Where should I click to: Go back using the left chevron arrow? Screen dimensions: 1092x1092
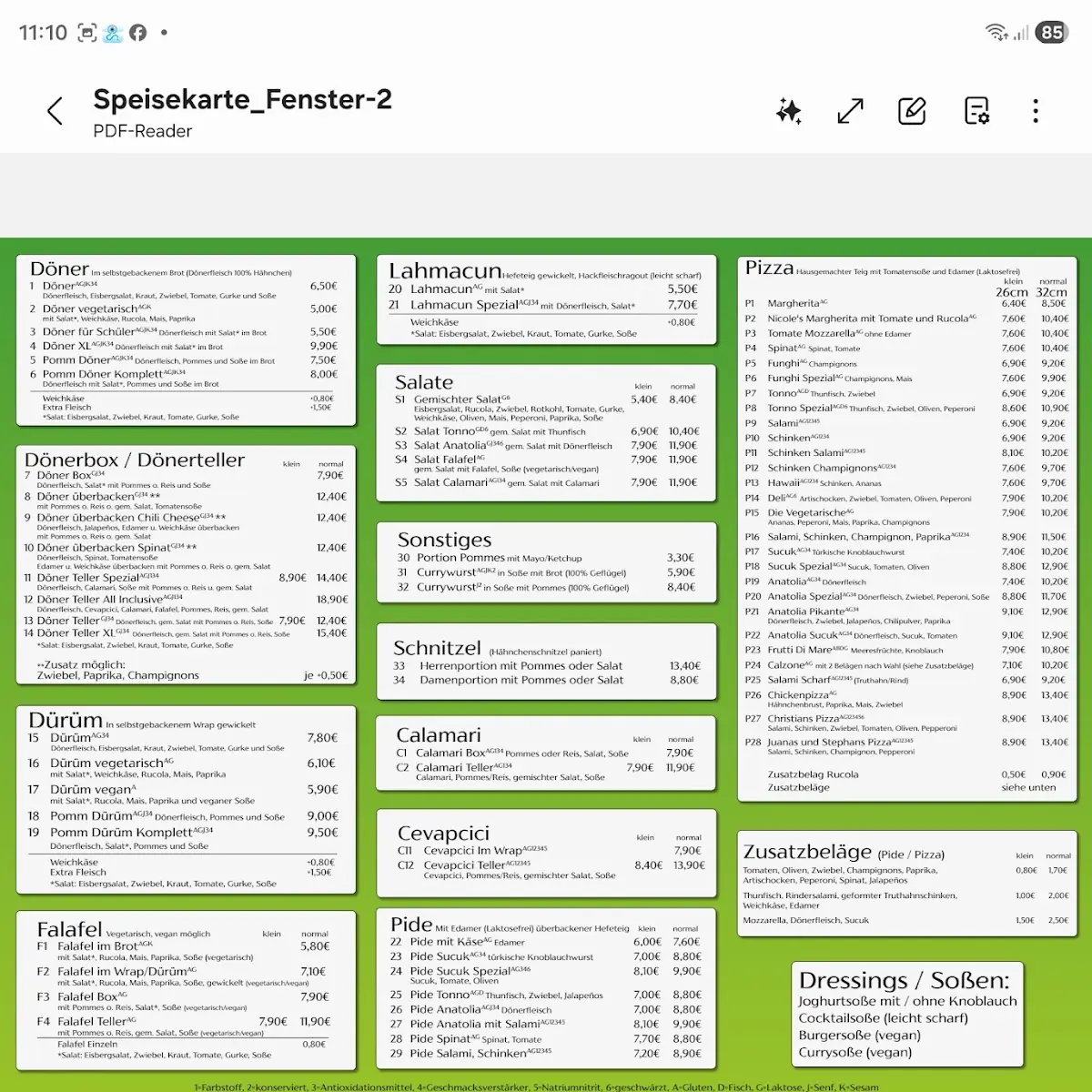55,111
